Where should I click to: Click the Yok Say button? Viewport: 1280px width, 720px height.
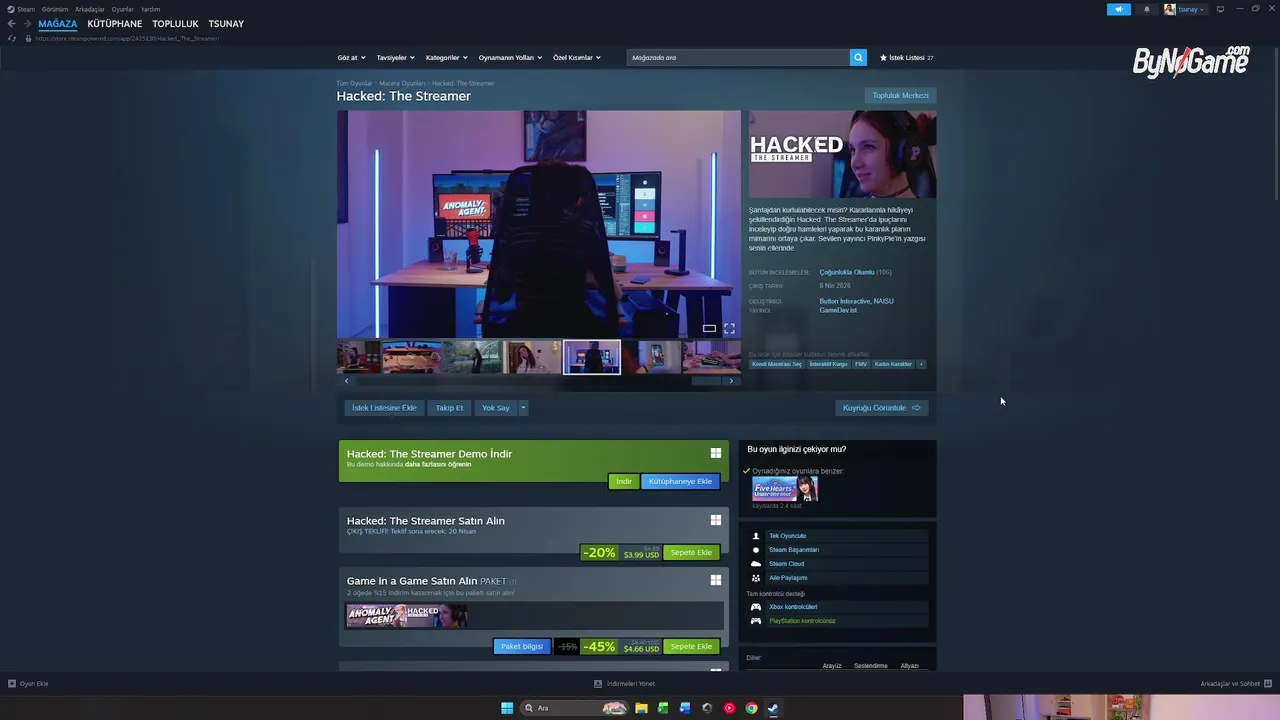[x=496, y=408]
